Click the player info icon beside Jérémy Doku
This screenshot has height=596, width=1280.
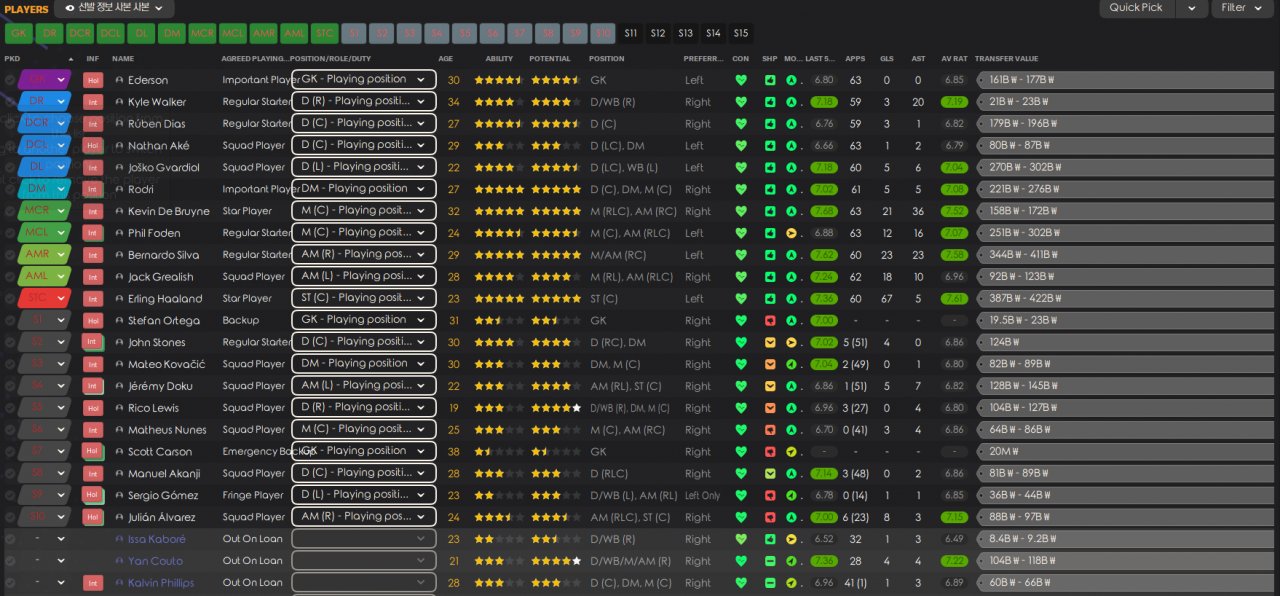click(119, 386)
